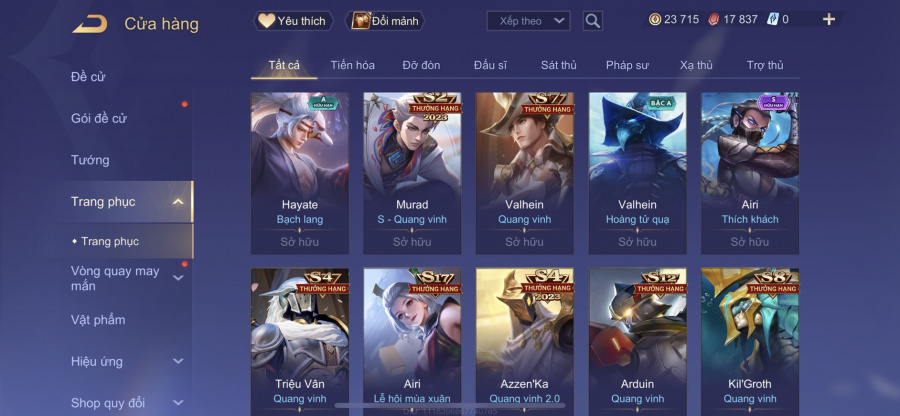Open Yêu thích favorites with heart icon
Viewport: 900px width, 416px height.
(x=266, y=21)
